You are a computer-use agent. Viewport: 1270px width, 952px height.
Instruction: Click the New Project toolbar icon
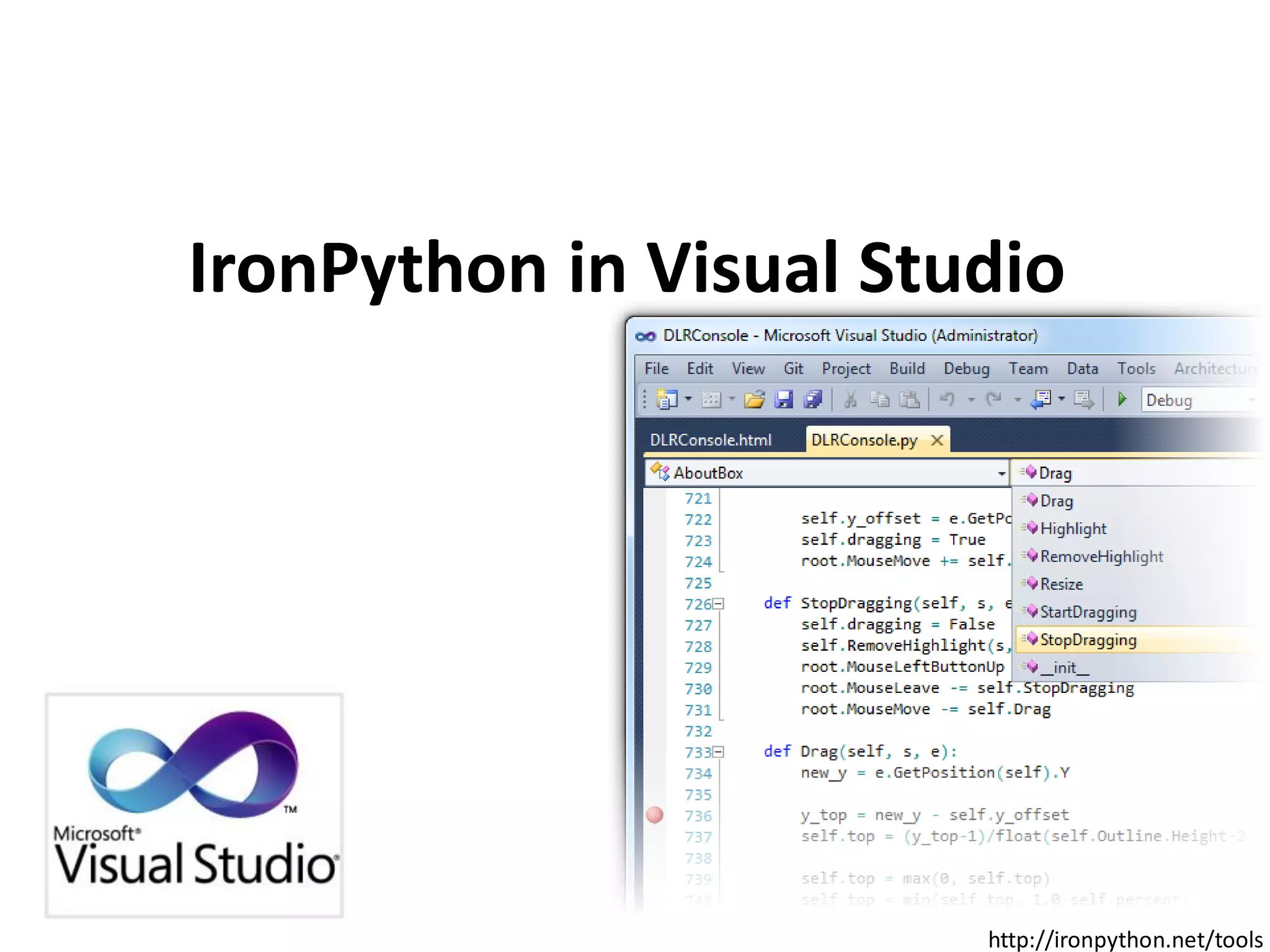(667, 400)
